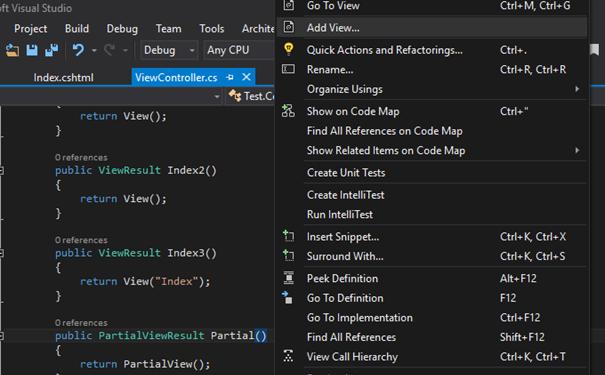Select Create IntelliTest

click(x=432, y=195)
